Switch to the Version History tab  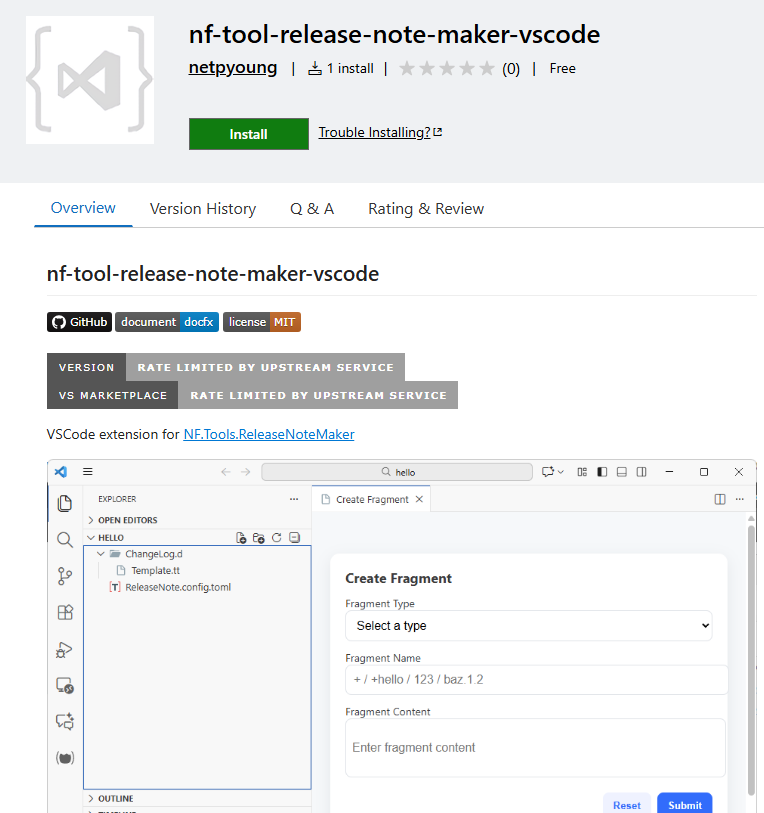203,209
